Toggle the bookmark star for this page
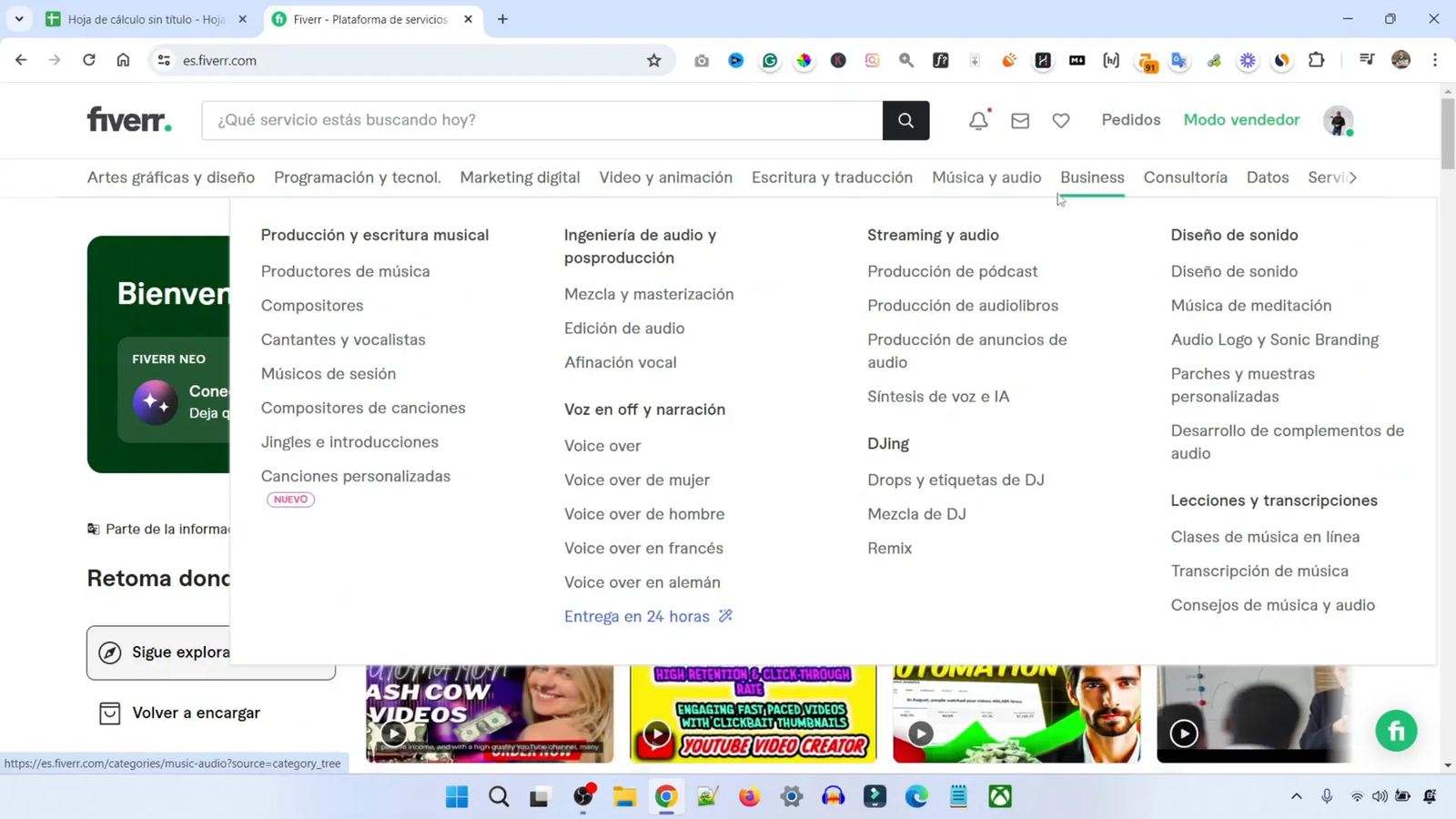1456x819 pixels. (653, 60)
